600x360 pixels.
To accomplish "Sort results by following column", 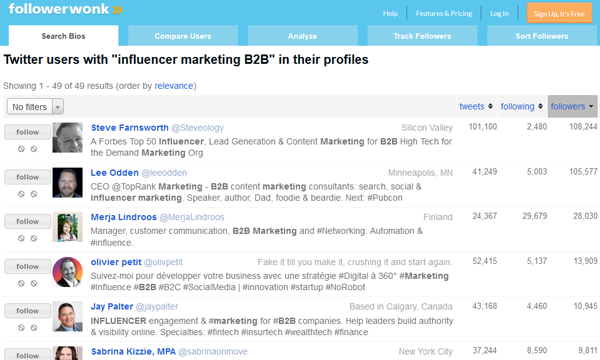I will [522, 106].
